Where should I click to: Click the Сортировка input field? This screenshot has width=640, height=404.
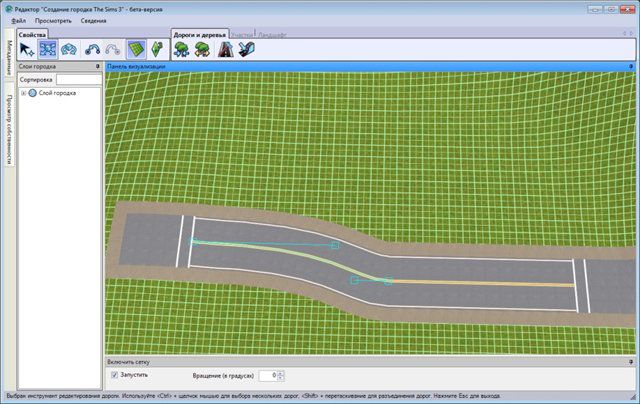(x=75, y=78)
